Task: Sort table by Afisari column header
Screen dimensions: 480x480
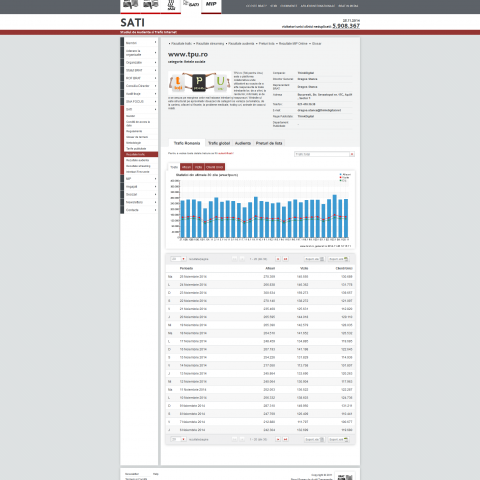Action: click(270, 268)
